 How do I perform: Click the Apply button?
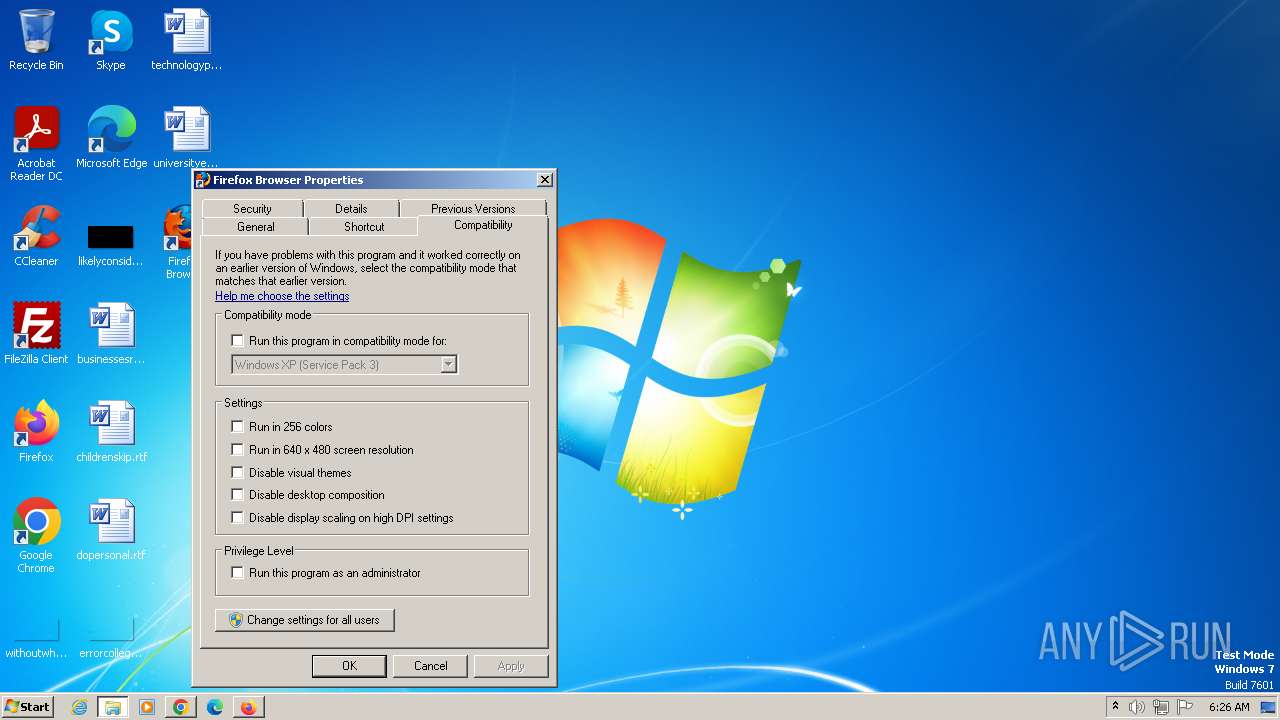tap(511, 666)
